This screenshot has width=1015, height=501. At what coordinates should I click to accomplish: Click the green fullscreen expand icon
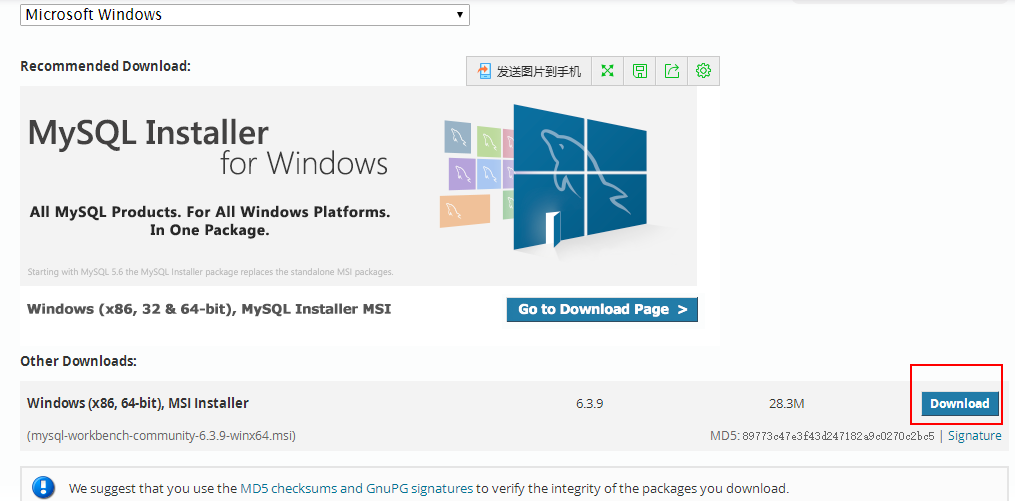607,71
